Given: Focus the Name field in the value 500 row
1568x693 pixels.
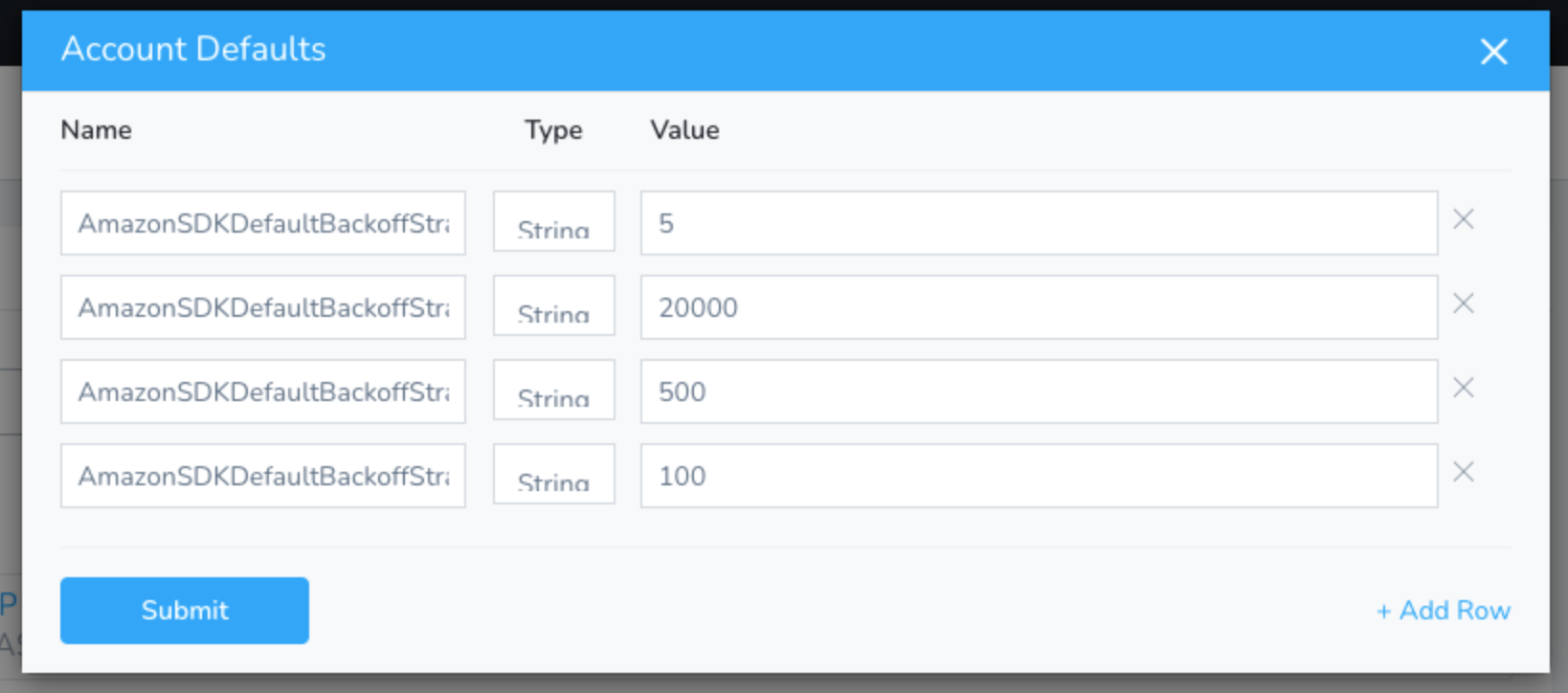Looking at the screenshot, I should click(x=263, y=391).
